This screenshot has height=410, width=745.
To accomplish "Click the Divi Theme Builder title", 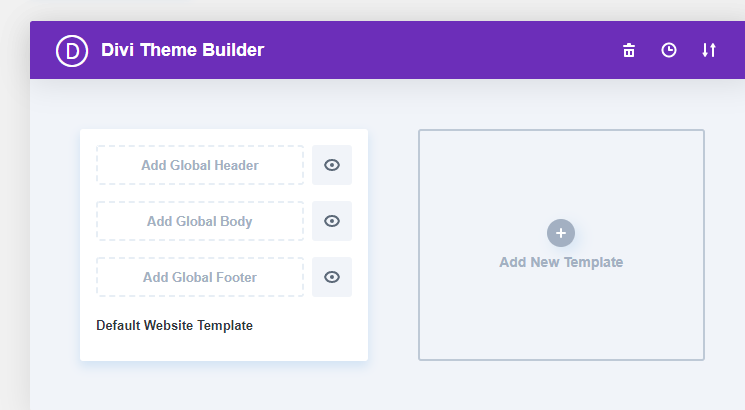I will [182, 50].
